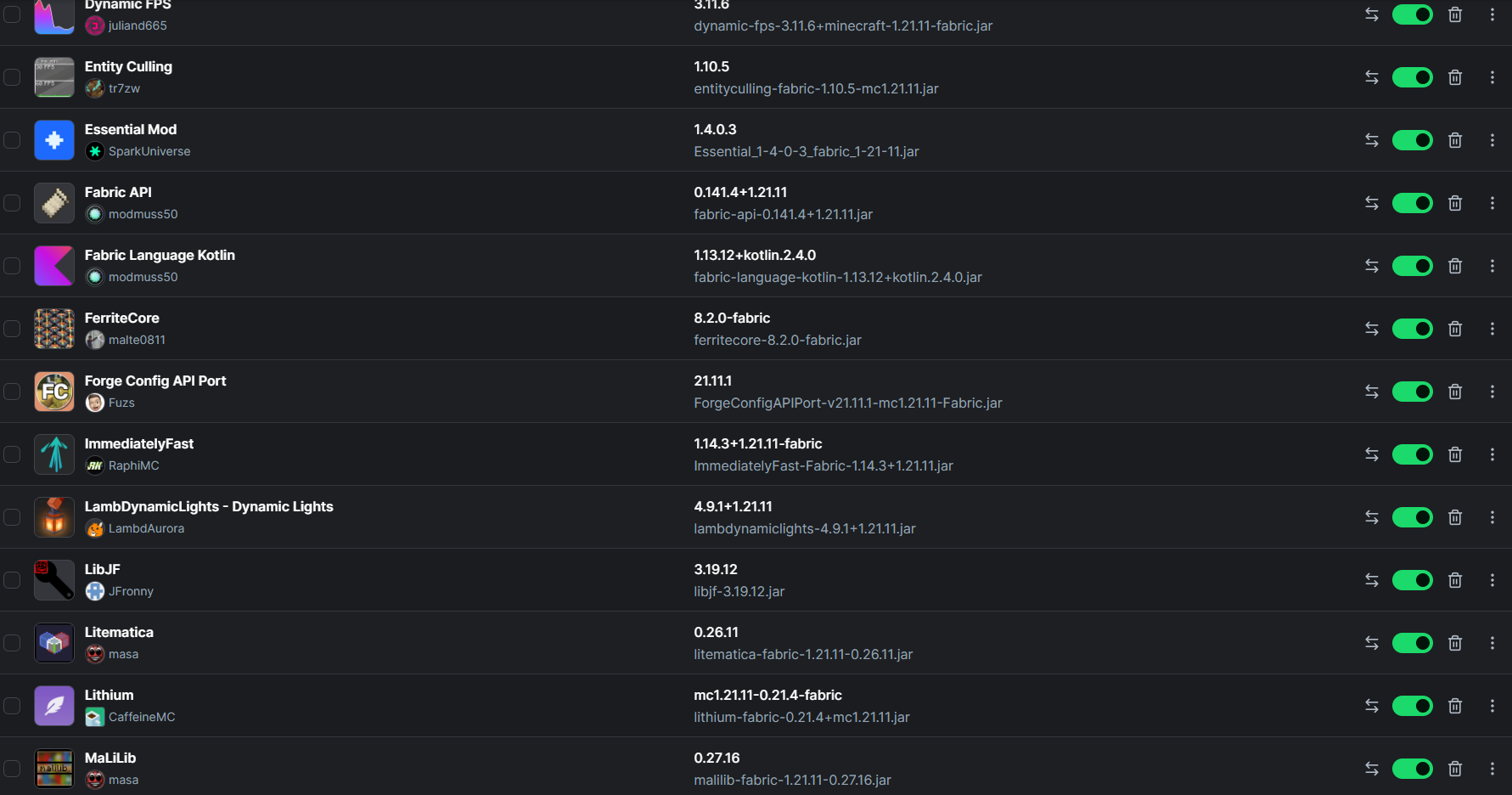
Task: Delete the Entity Culling mod
Action: coord(1455,77)
